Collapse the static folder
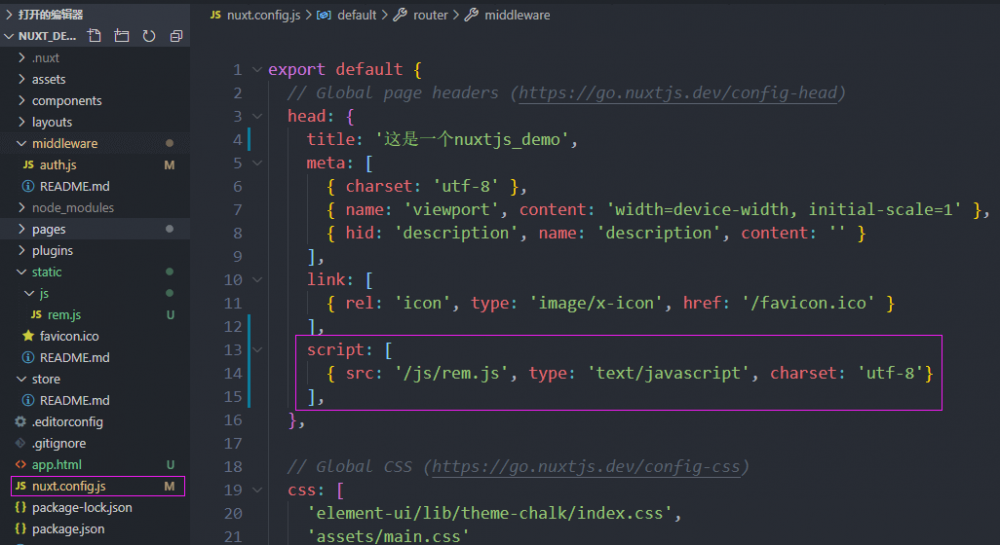The image size is (1000, 545). point(22,272)
